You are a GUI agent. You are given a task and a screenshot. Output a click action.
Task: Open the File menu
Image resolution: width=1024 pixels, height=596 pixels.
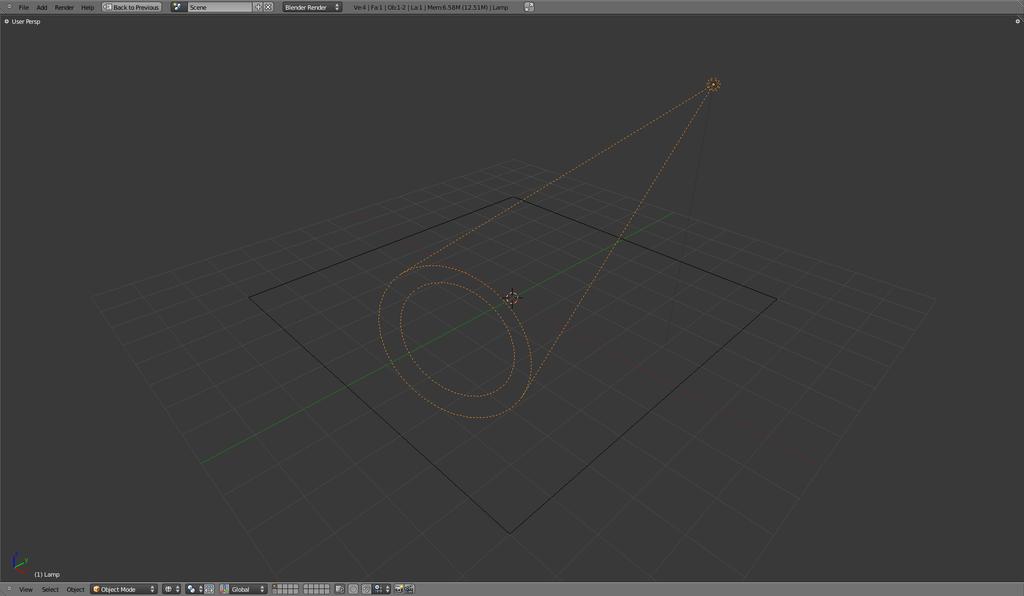click(24, 7)
